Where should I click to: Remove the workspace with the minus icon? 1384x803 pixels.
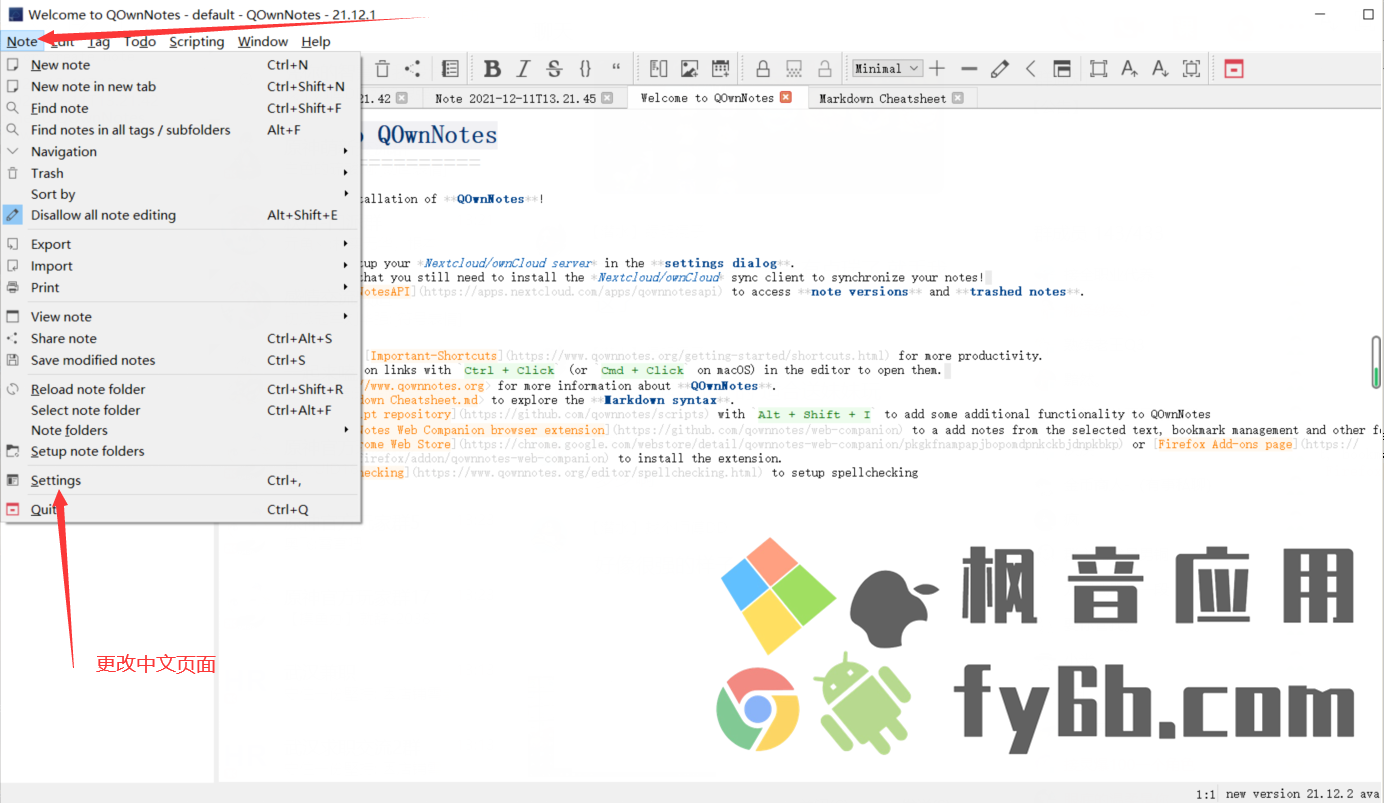pyautogui.click(x=969, y=69)
